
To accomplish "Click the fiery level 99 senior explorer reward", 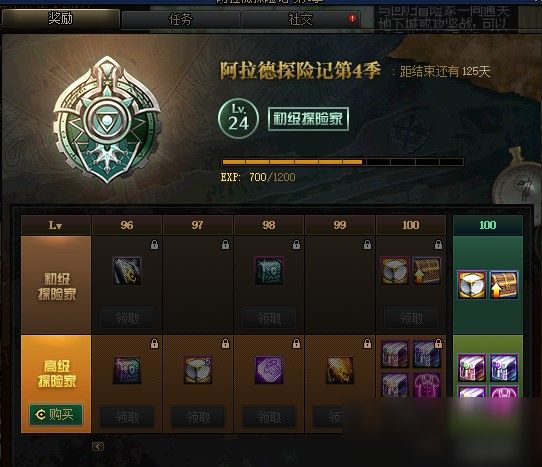I will point(340,370).
